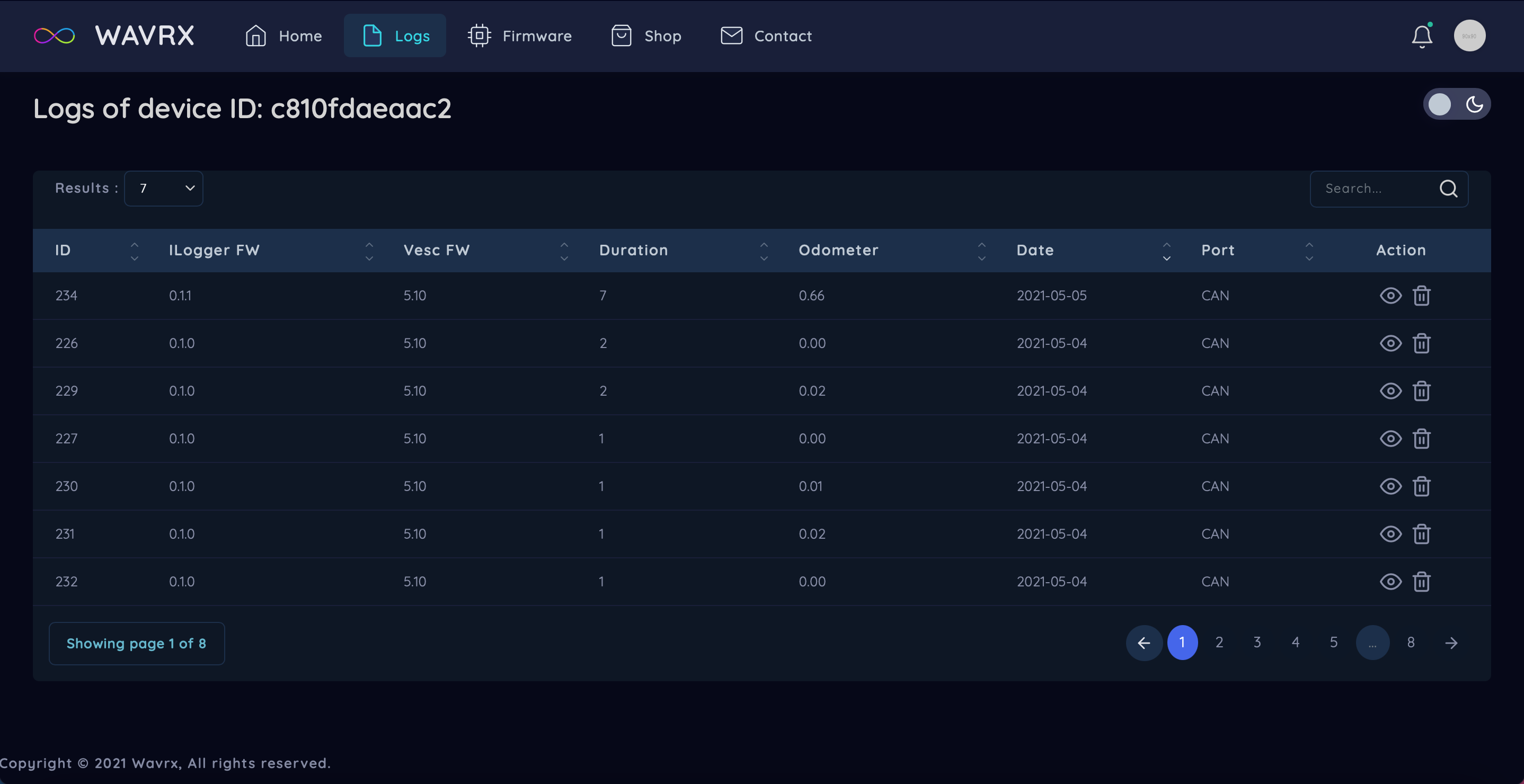
Task: Jump to last page 8
Action: (x=1411, y=643)
